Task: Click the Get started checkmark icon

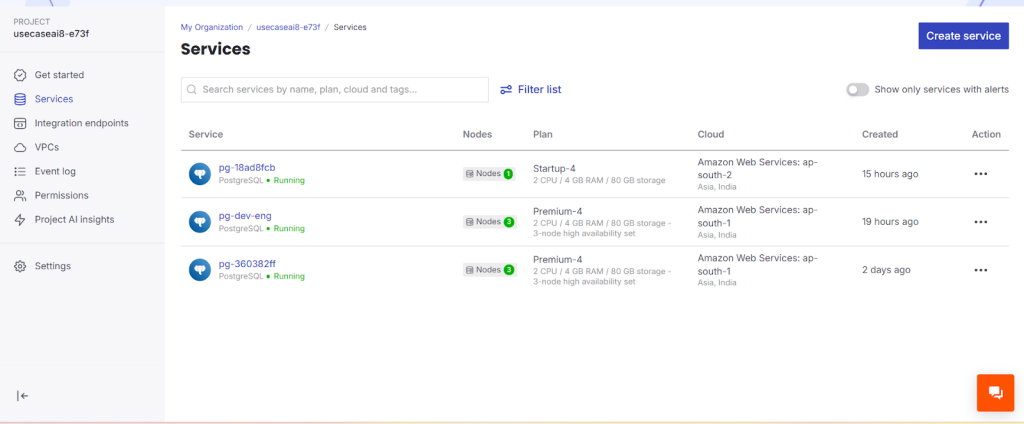Action: tap(20, 75)
